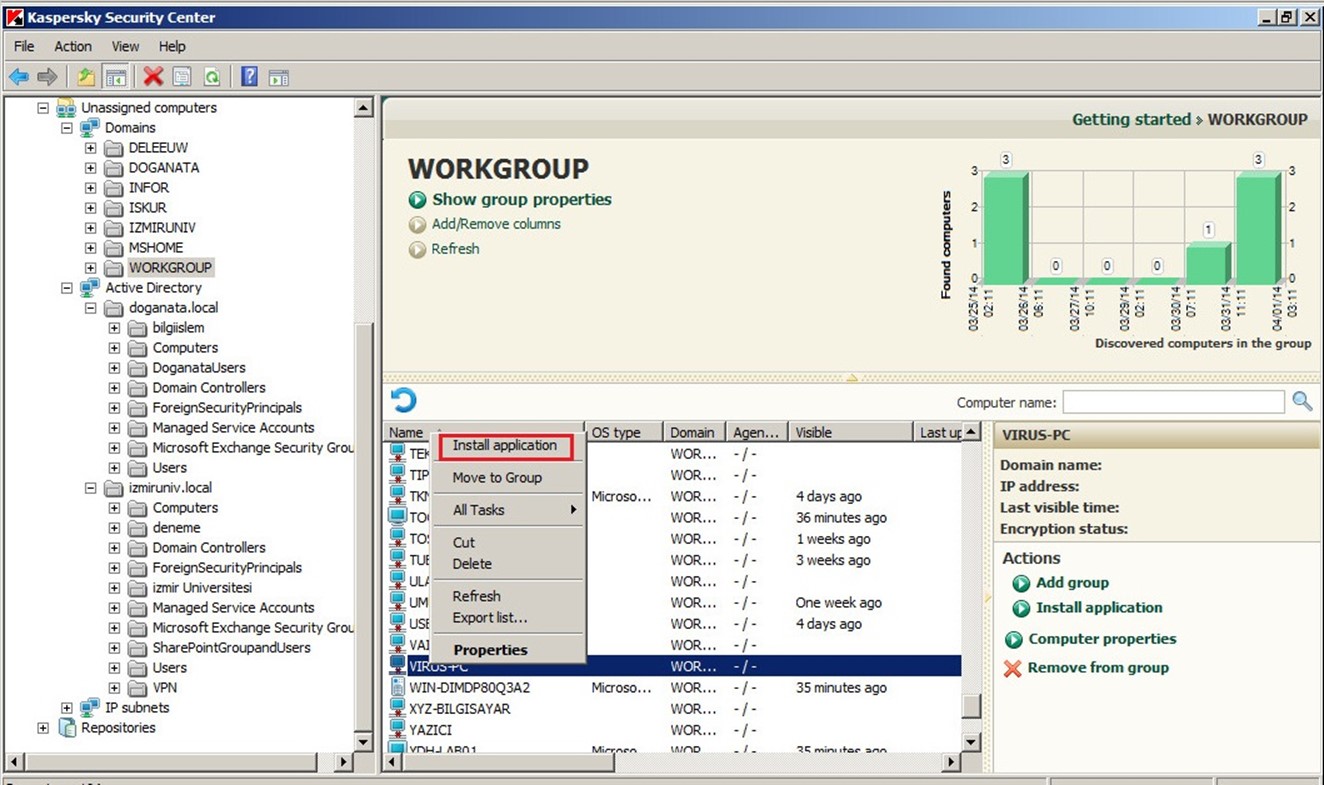Select izmir Universitesi folder in tree
This screenshot has width=1324, height=785.
click(202, 588)
